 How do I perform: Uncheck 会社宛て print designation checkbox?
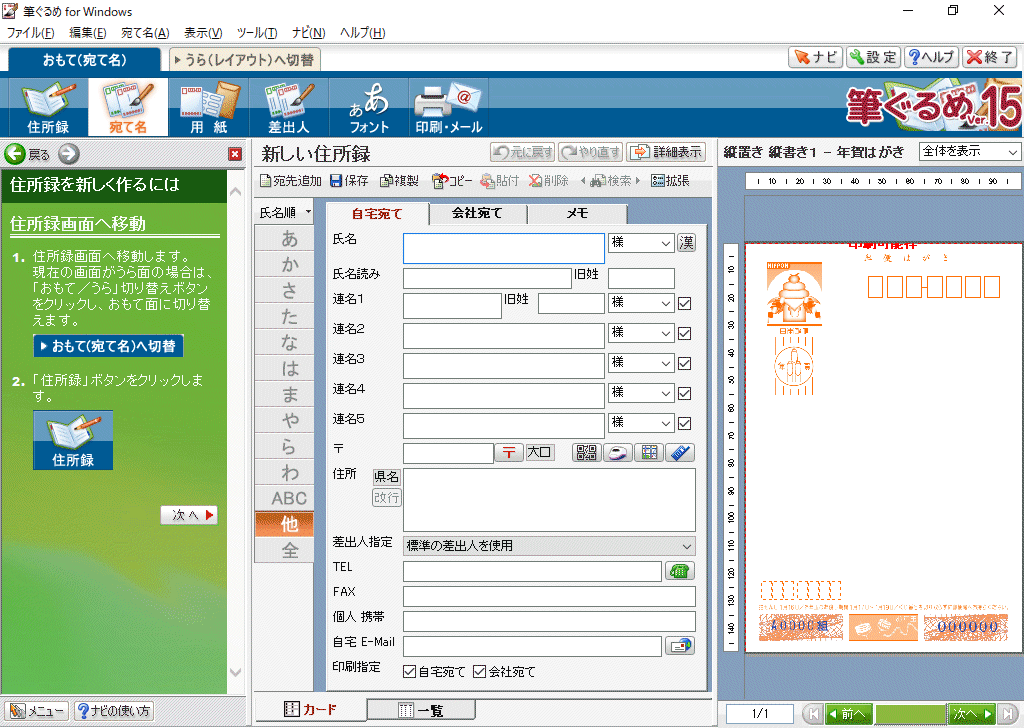click(x=479, y=672)
